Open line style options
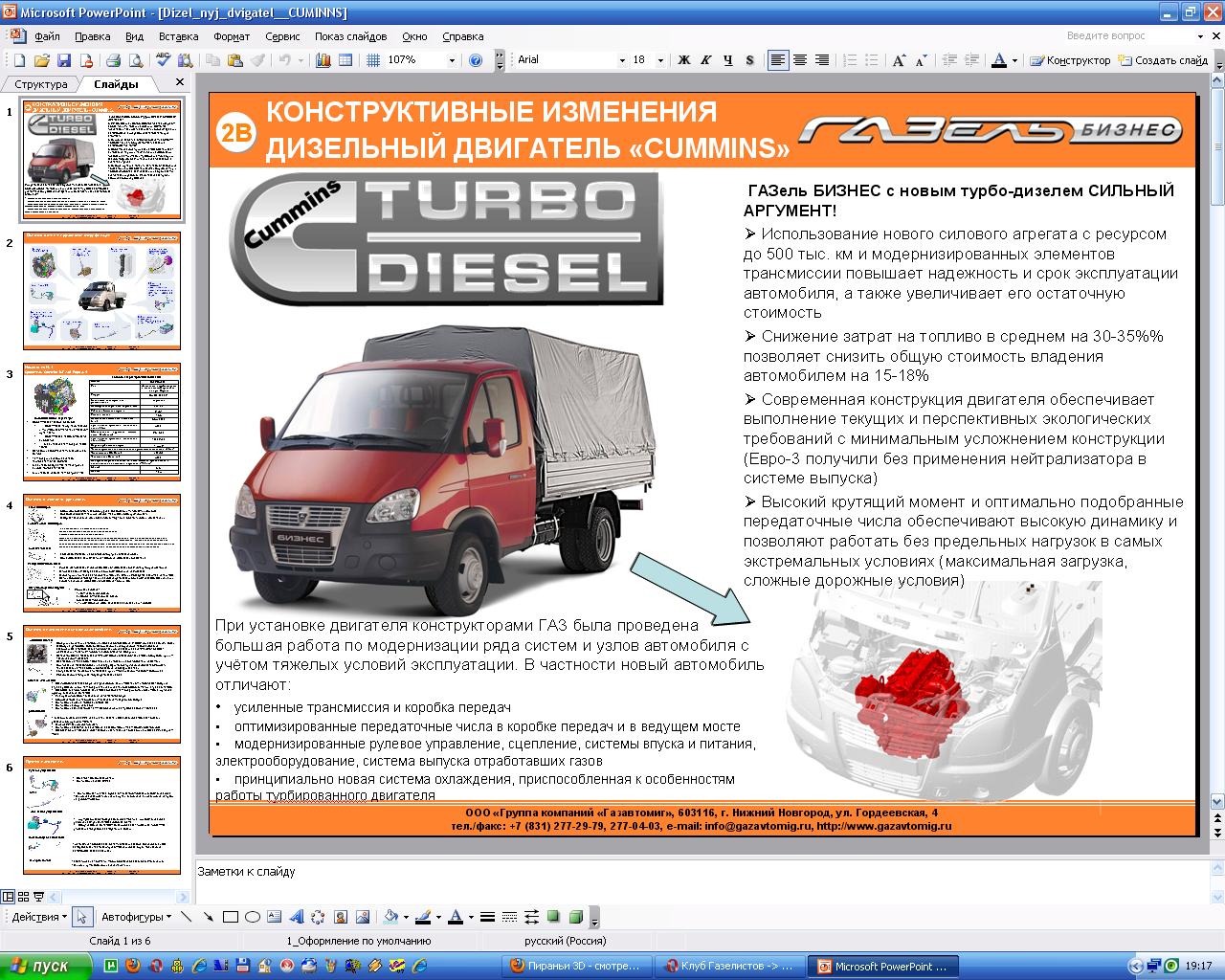Screen dimensions: 1225x980 pos(487,917)
